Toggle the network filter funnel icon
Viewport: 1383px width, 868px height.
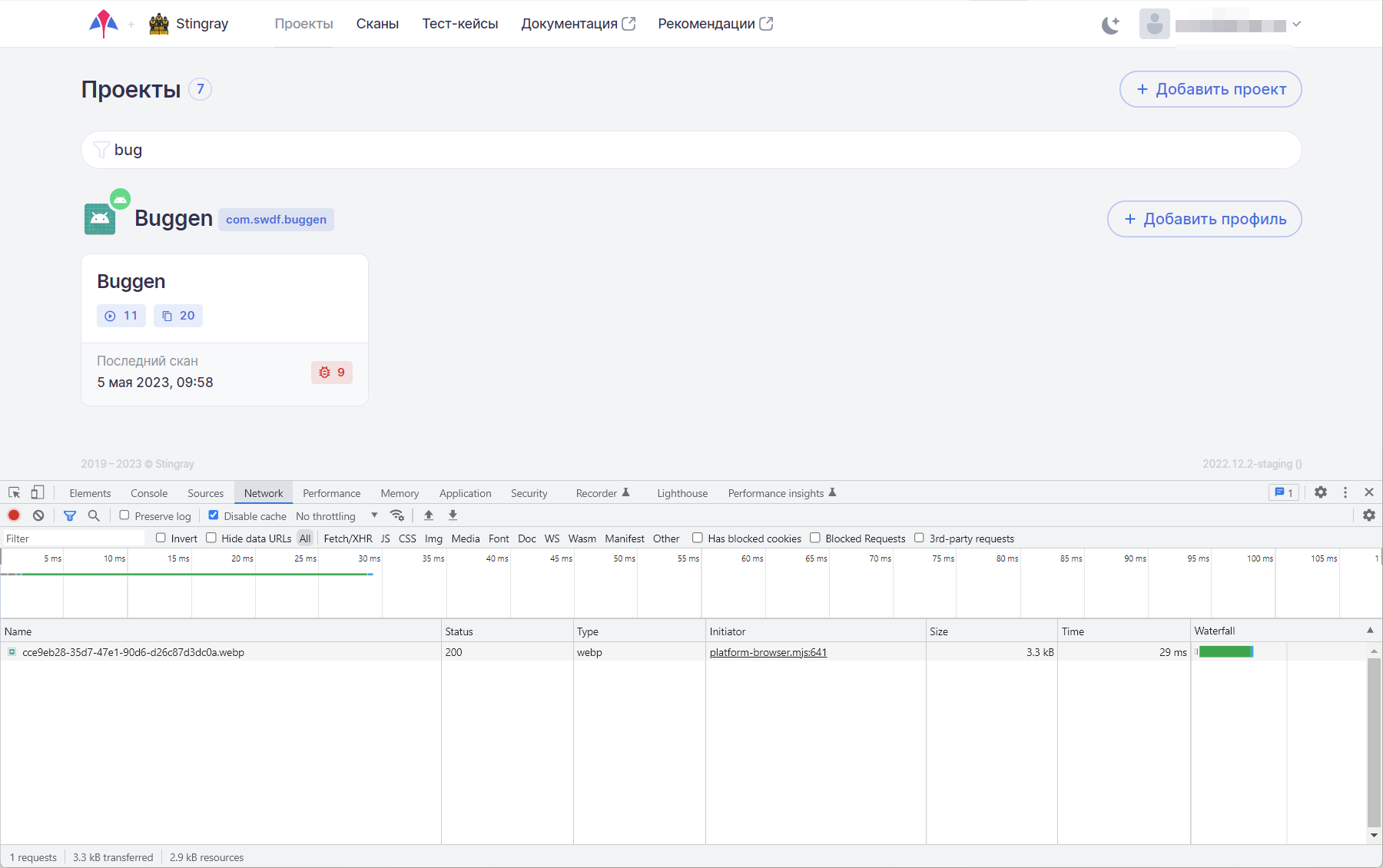coord(70,515)
